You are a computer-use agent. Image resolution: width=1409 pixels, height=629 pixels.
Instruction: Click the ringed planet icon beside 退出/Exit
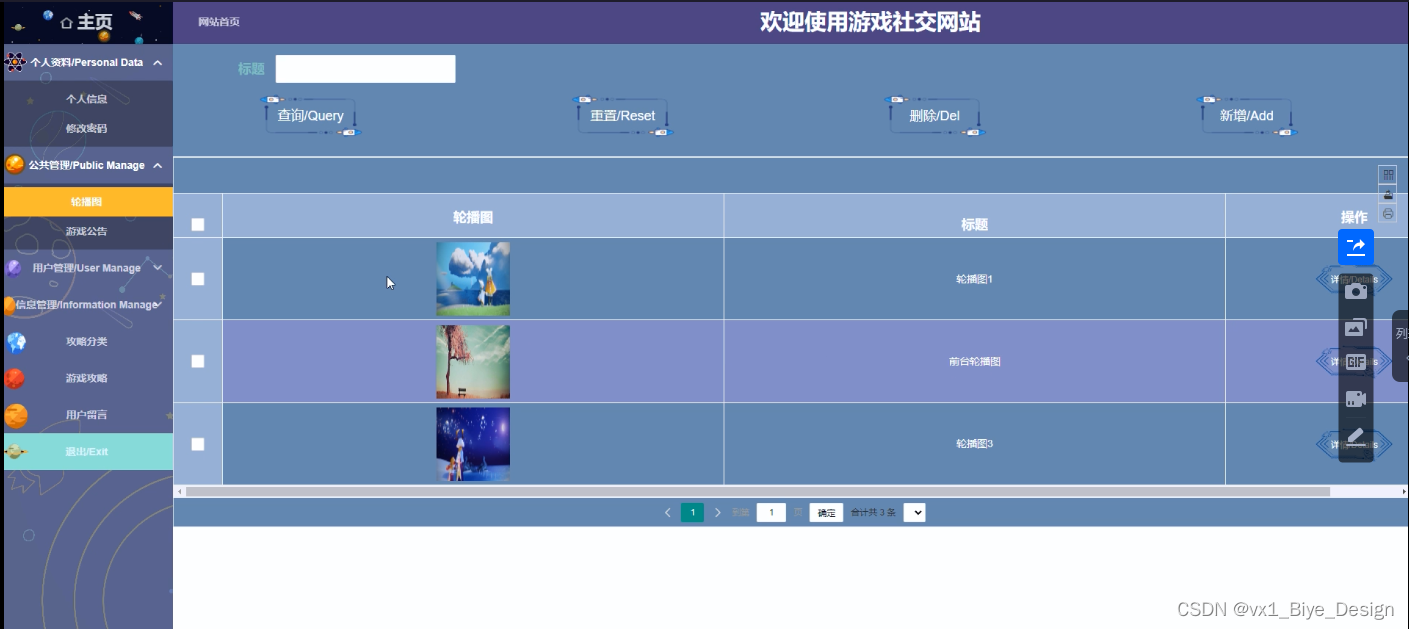pyautogui.click(x=16, y=452)
